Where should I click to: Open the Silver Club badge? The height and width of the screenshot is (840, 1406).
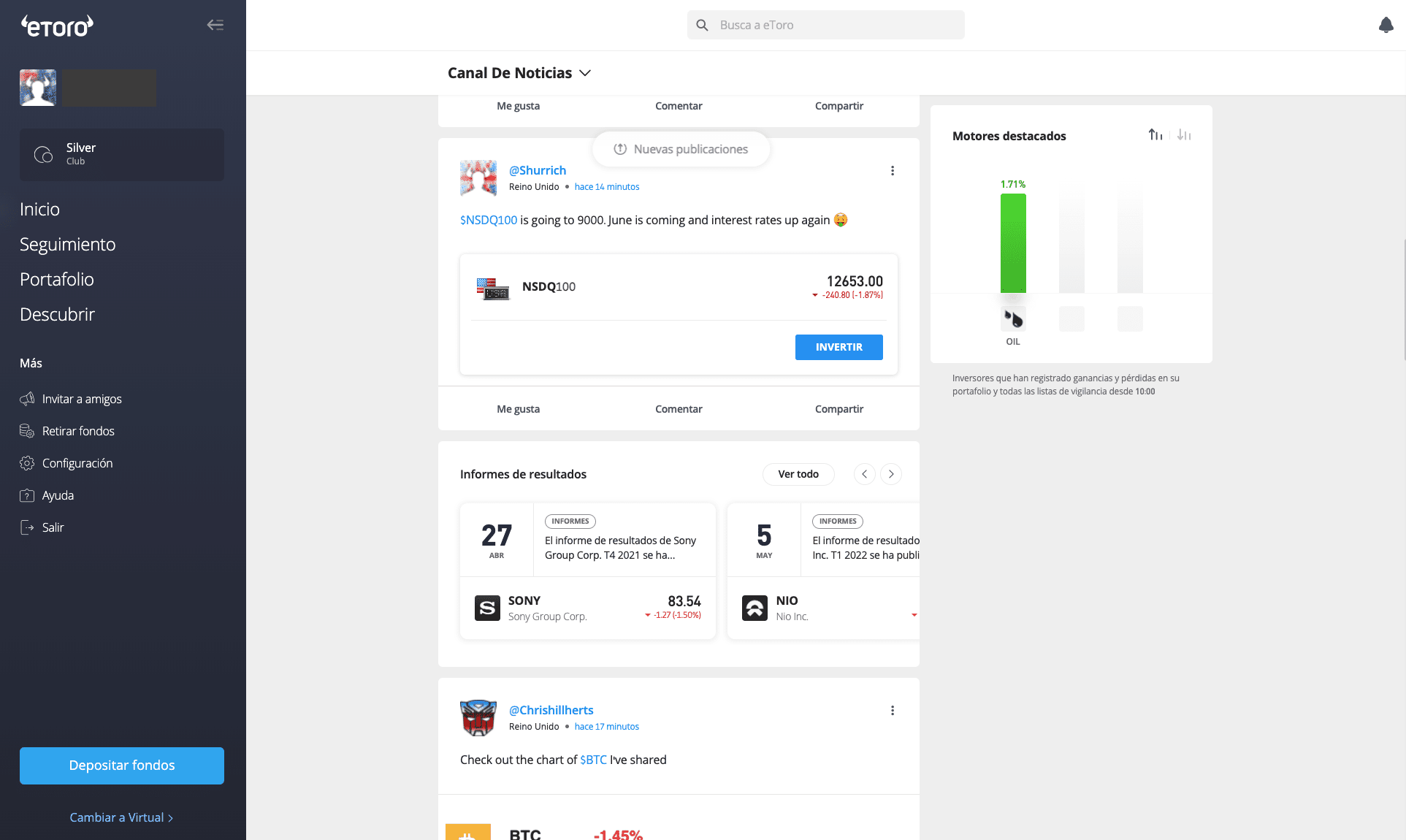tap(122, 154)
